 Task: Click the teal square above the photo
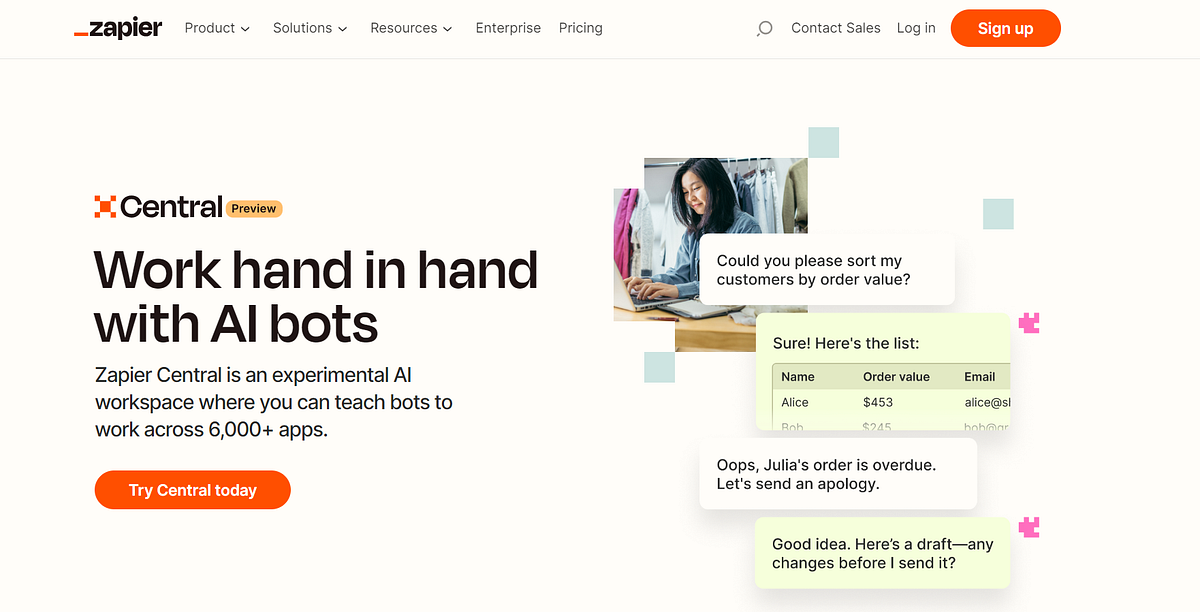(822, 142)
